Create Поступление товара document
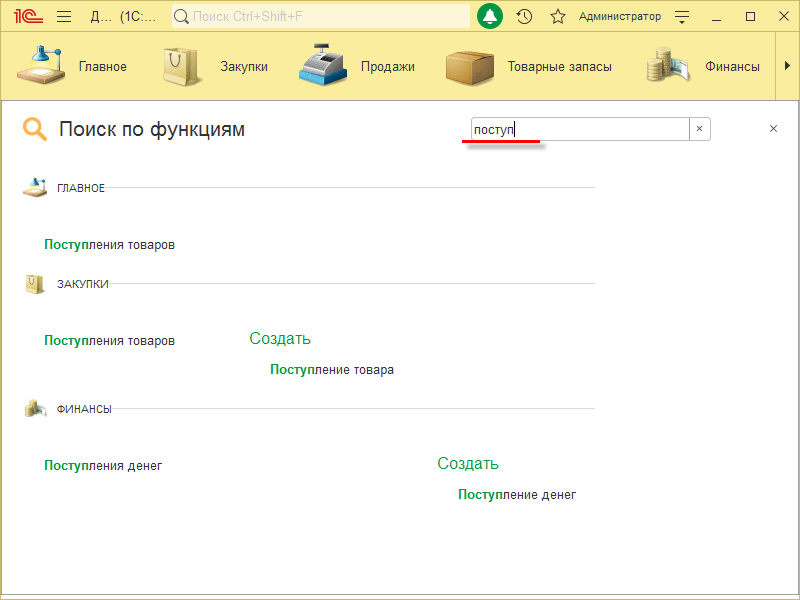Image resolution: width=800 pixels, height=600 pixels. (332, 370)
